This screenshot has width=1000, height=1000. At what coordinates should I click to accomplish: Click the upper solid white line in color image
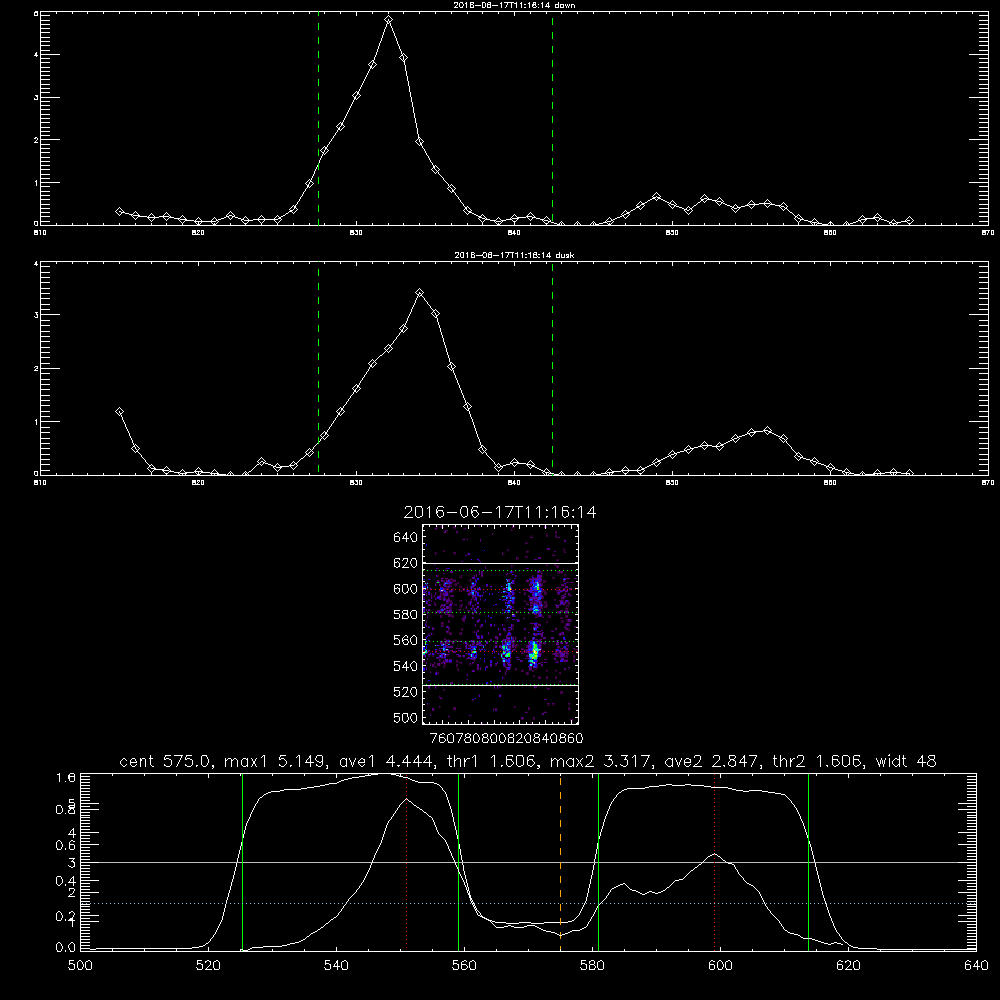[x=500, y=563]
